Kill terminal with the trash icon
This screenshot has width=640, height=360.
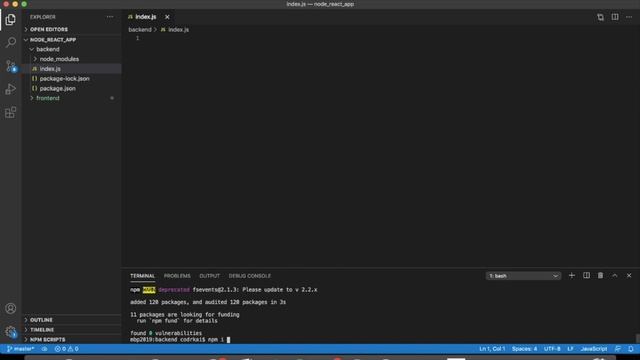(600, 276)
